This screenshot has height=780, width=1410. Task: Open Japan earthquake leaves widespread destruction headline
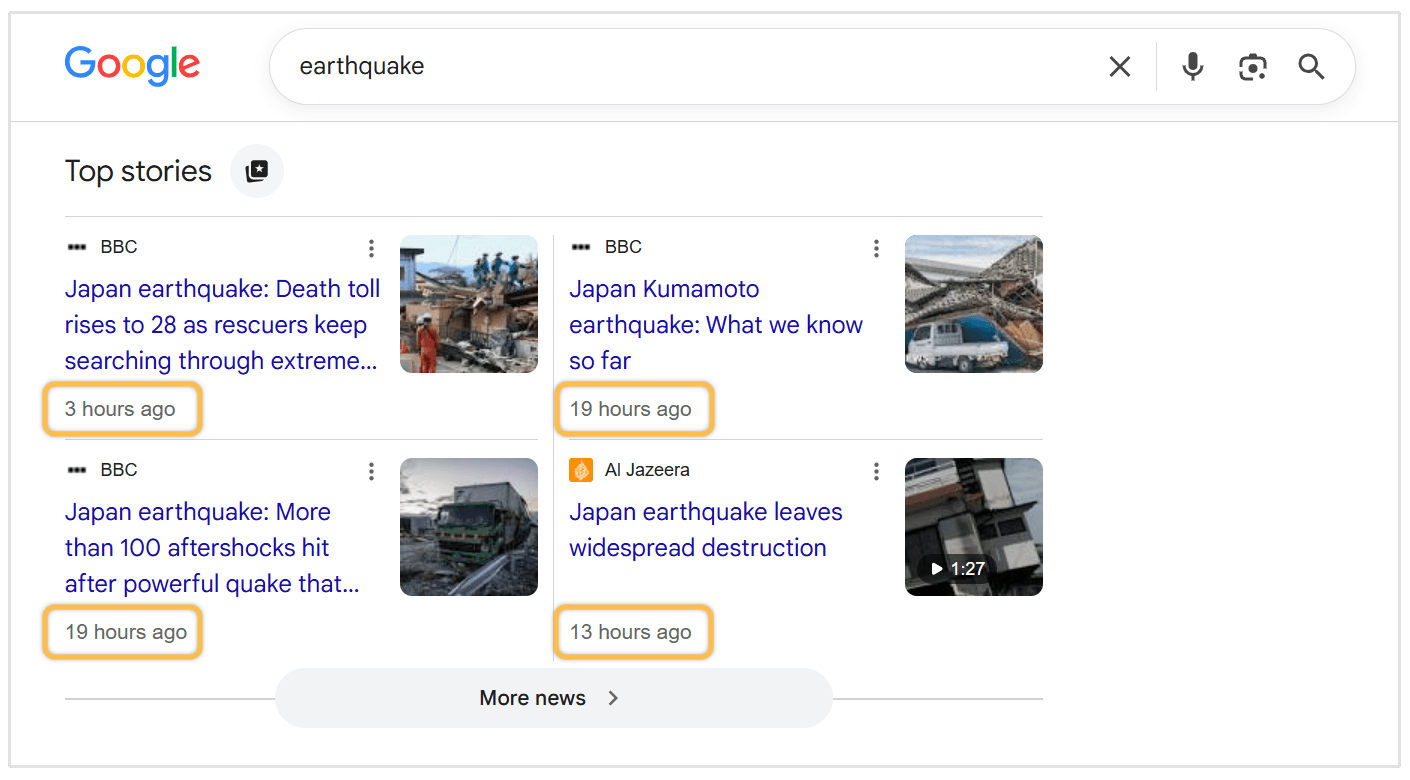(x=706, y=530)
